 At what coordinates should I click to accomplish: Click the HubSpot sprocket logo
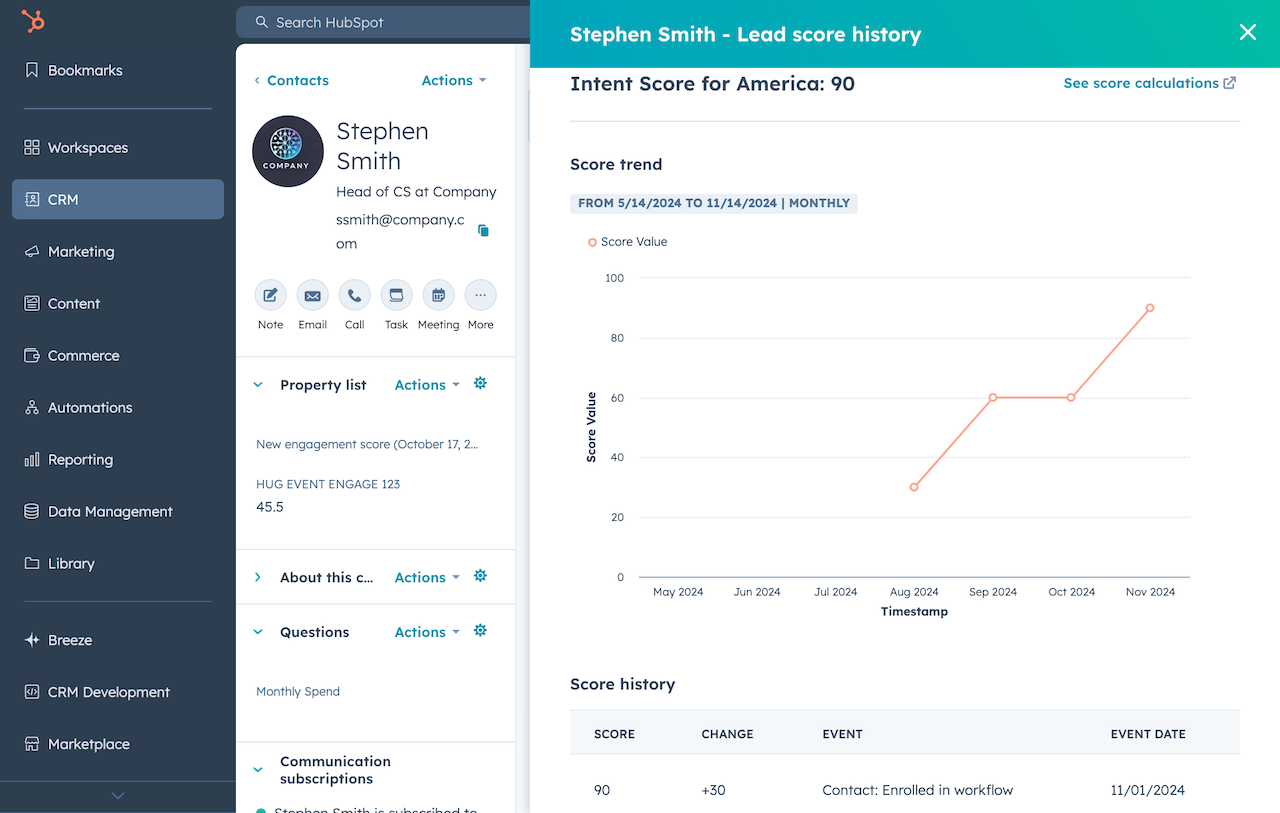33,22
